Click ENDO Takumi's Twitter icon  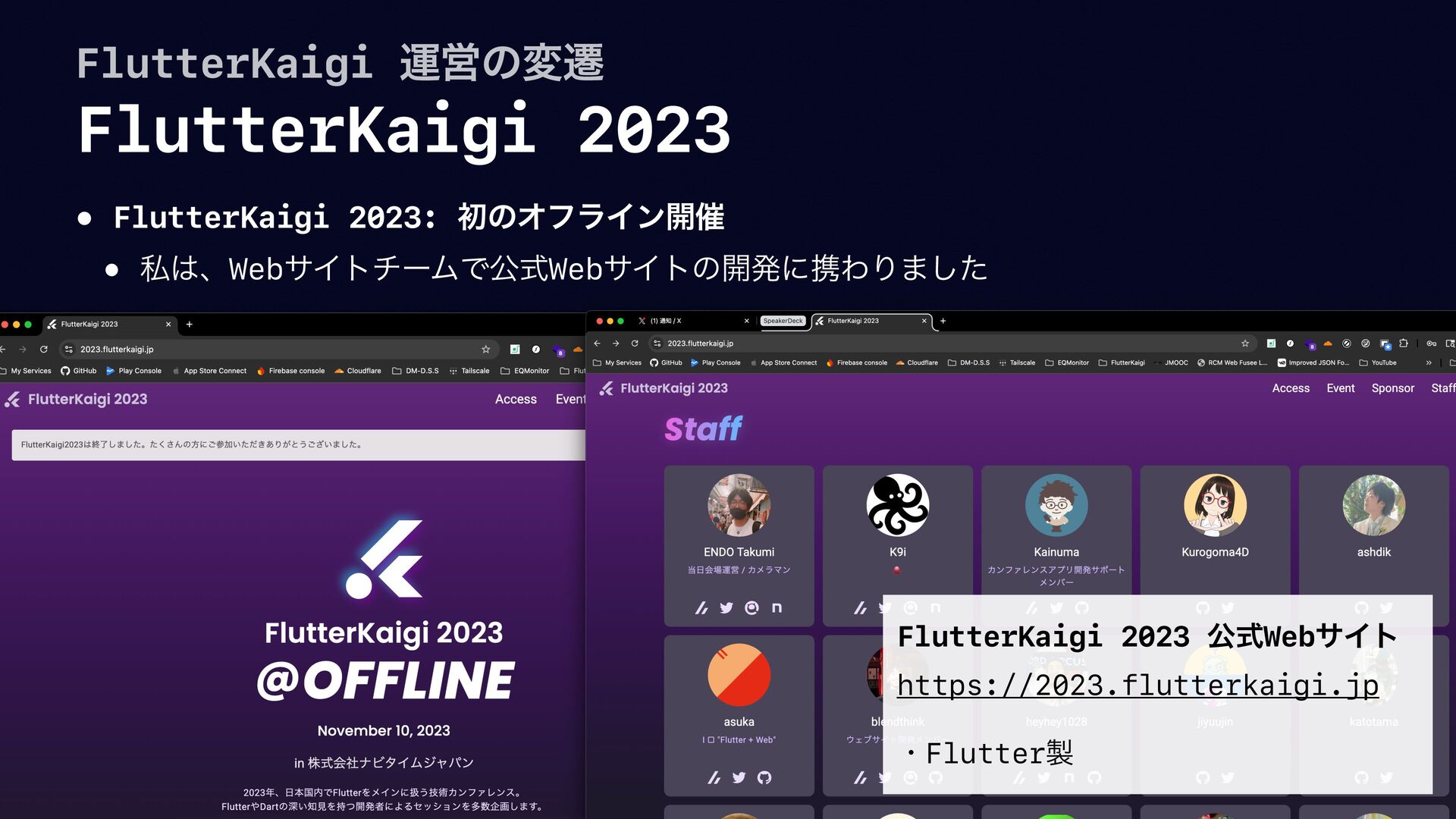[x=726, y=608]
